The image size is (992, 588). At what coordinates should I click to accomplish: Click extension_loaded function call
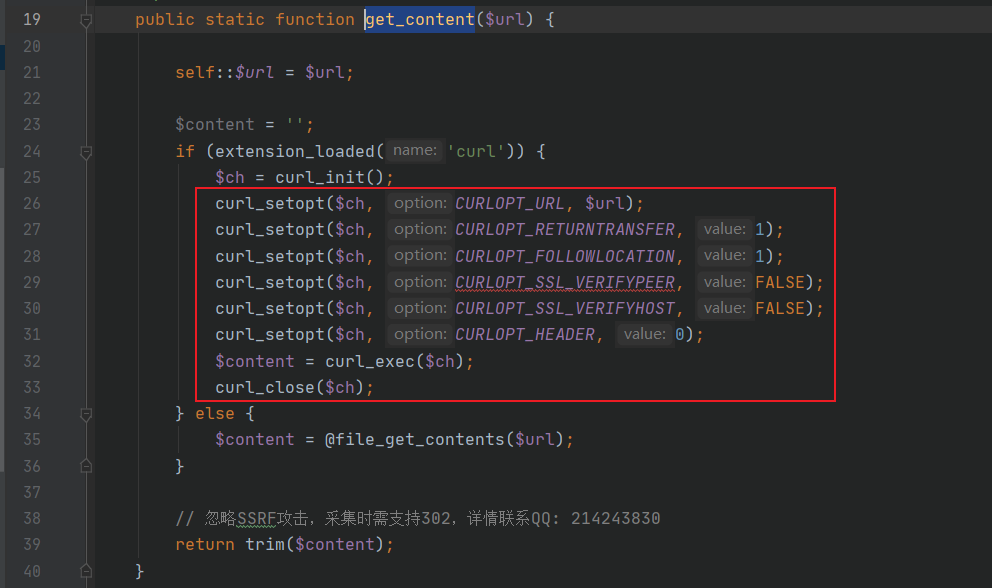295,151
